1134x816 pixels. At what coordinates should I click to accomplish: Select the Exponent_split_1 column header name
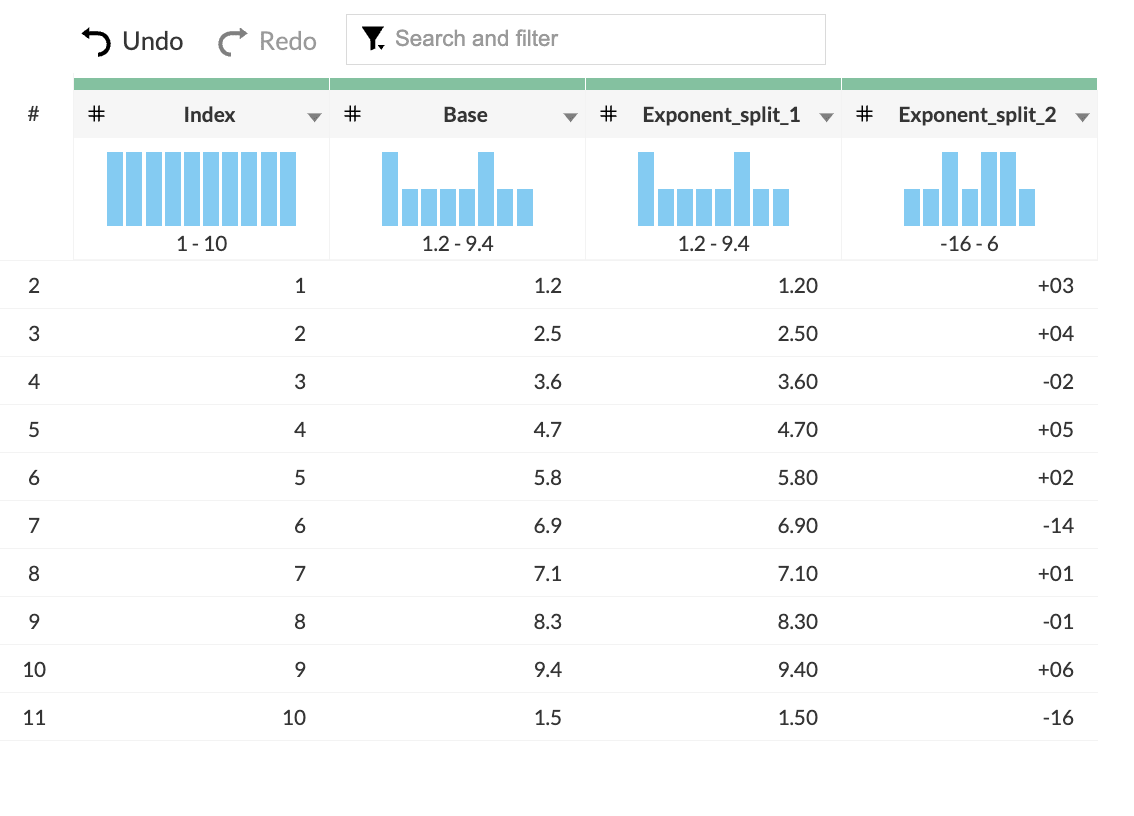click(x=721, y=114)
